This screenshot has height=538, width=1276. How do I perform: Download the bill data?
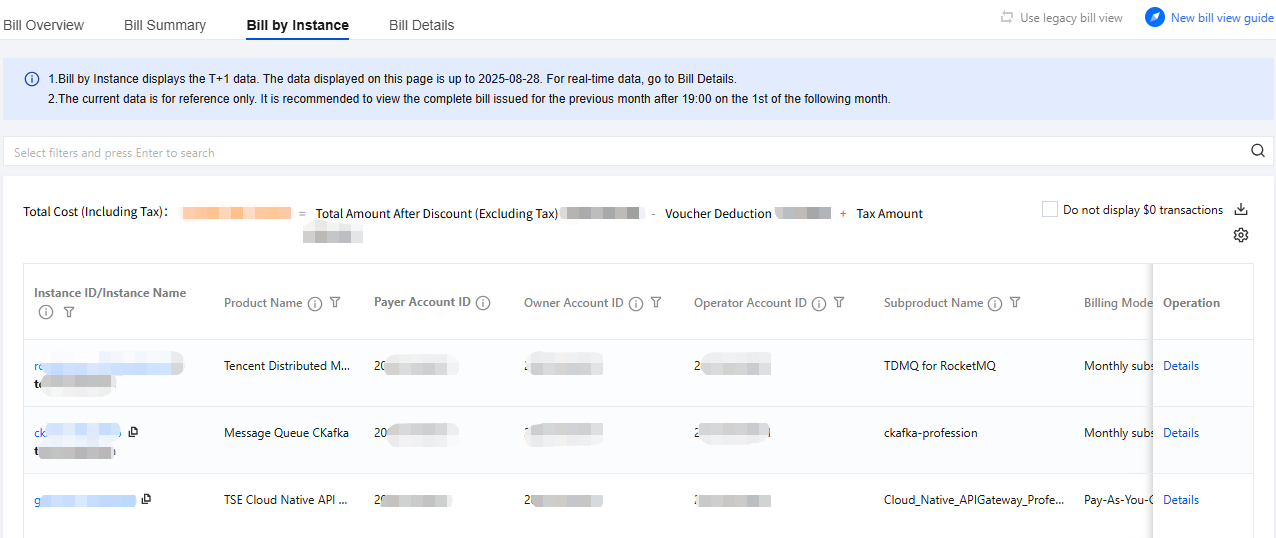1241,210
